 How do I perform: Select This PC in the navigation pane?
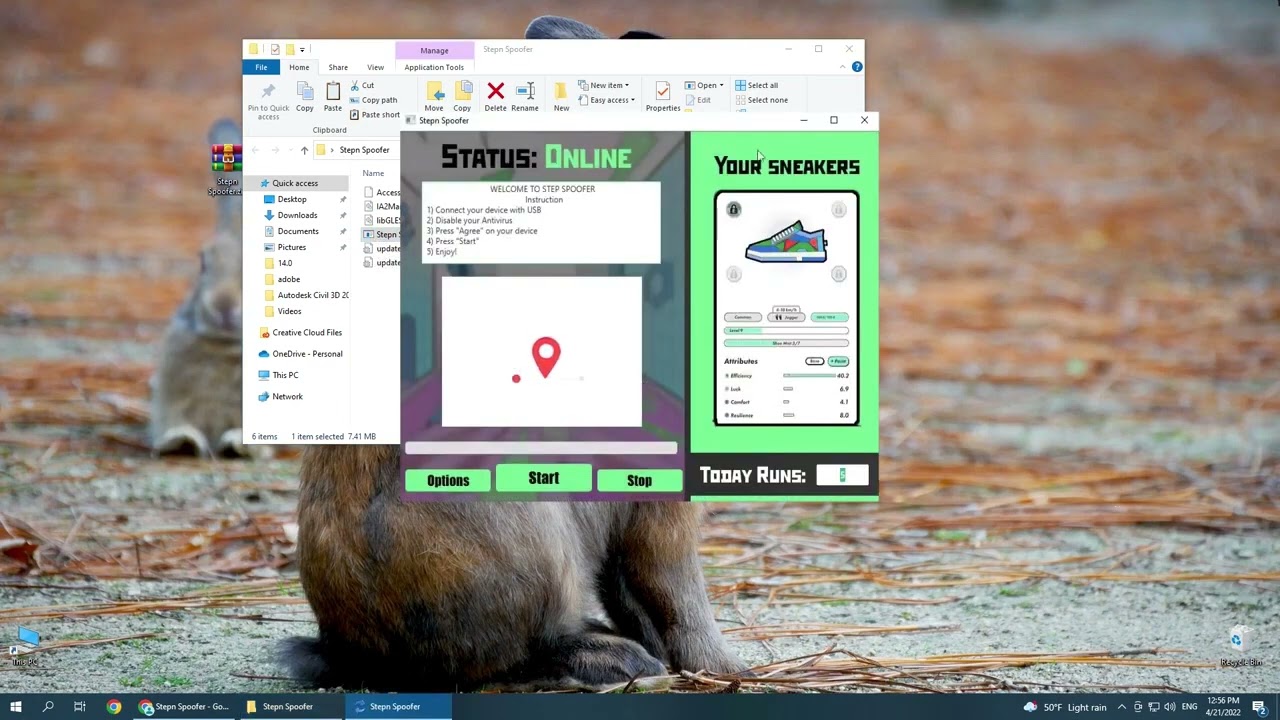(285, 375)
